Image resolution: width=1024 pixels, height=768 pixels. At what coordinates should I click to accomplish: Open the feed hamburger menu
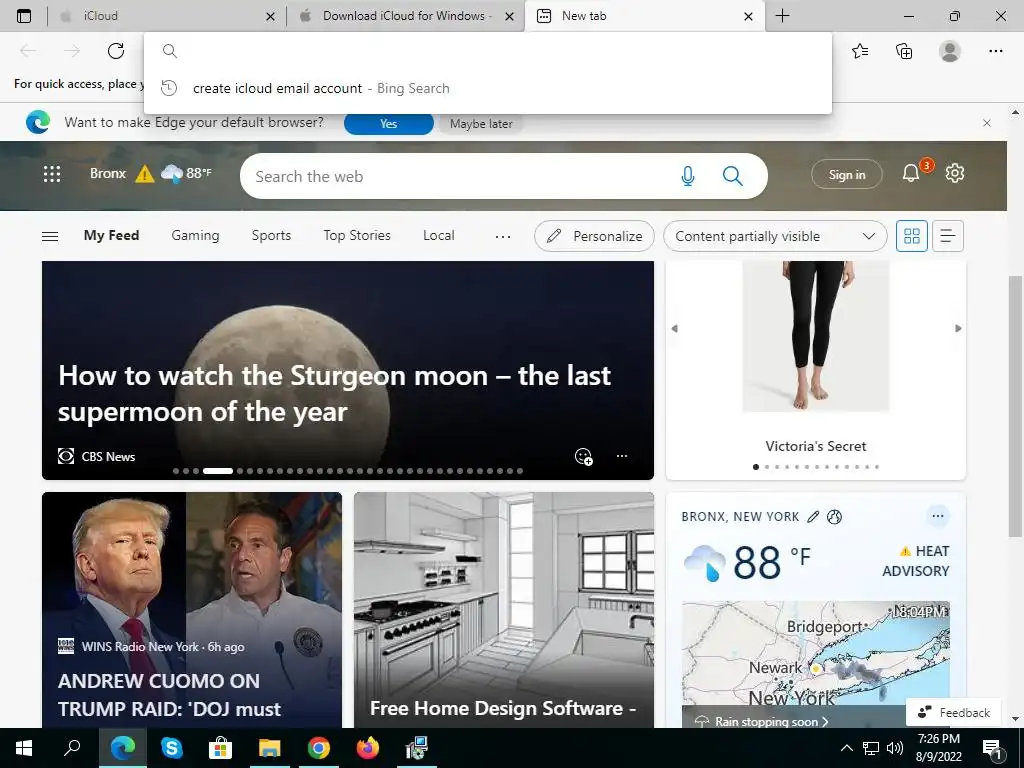[x=50, y=236]
